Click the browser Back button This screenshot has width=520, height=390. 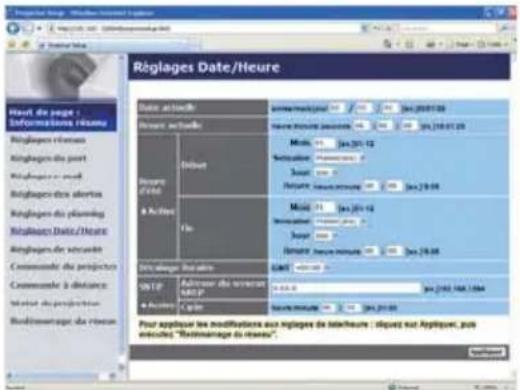13,28
